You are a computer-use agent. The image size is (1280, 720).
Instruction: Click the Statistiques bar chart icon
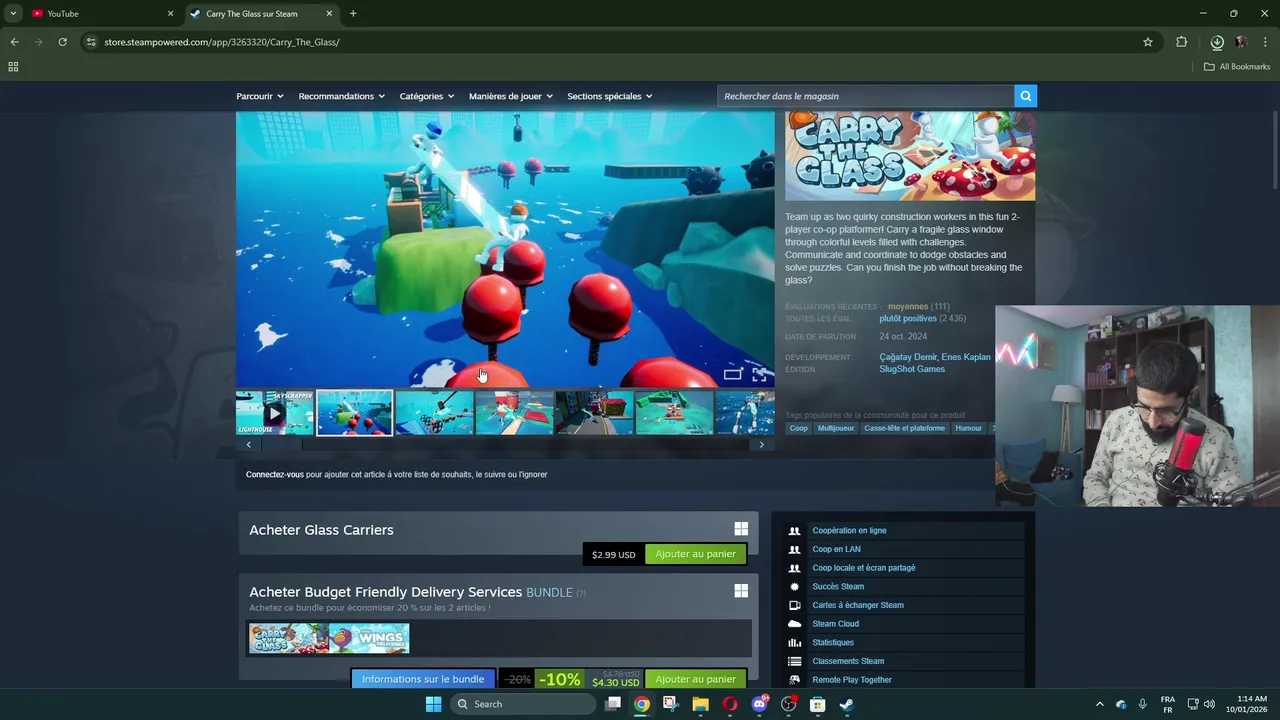point(794,643)
